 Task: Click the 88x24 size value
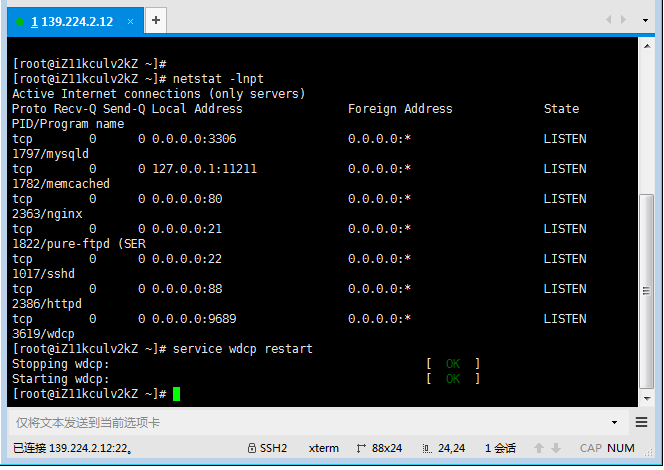(x=387, y=448)
